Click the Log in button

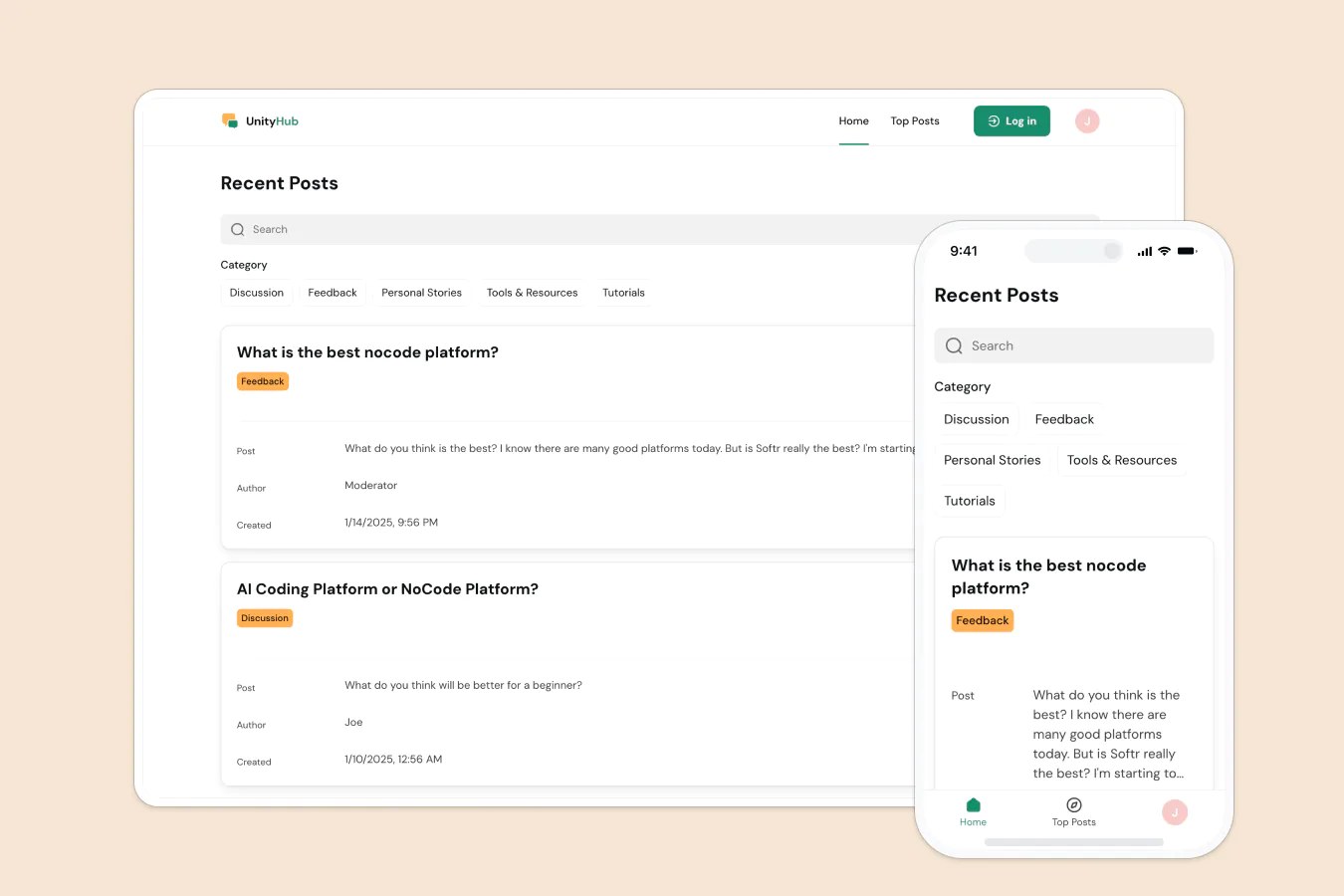[1011, 120]
